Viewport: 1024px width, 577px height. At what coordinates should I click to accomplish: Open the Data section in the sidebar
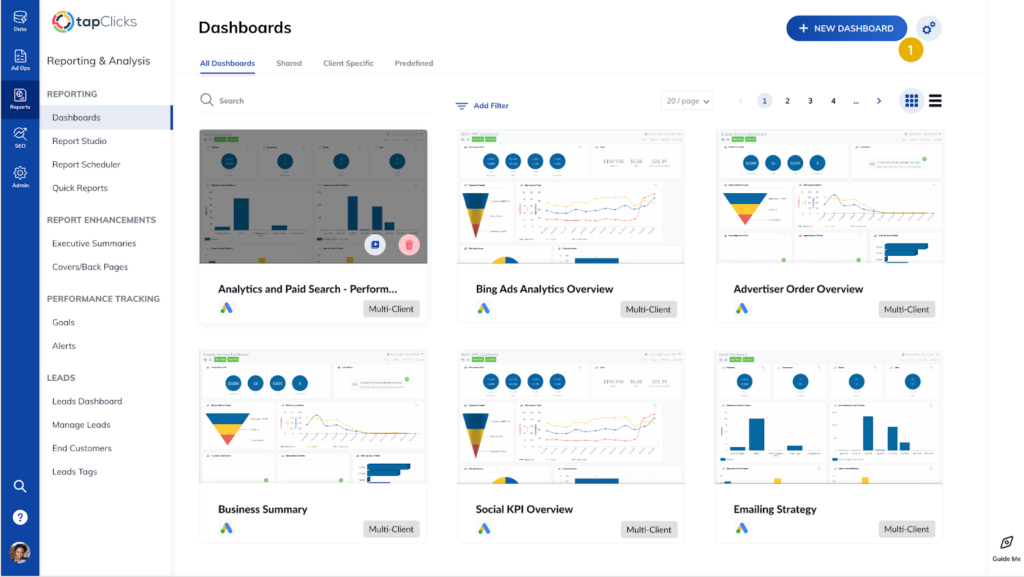pyautogui.click(x=20, y=18)
